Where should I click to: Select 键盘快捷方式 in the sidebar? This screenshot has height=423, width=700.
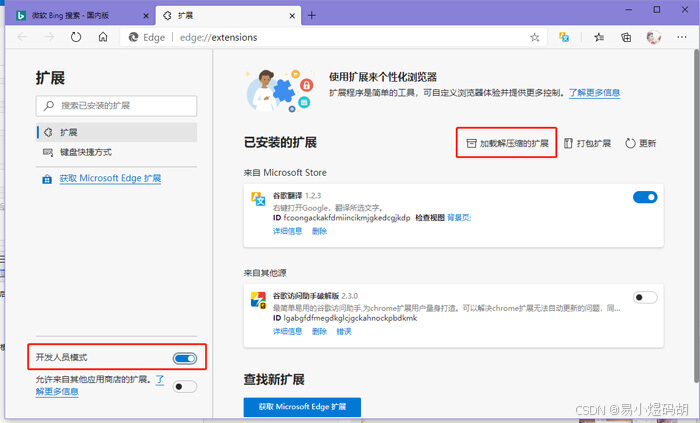(117, 152)
